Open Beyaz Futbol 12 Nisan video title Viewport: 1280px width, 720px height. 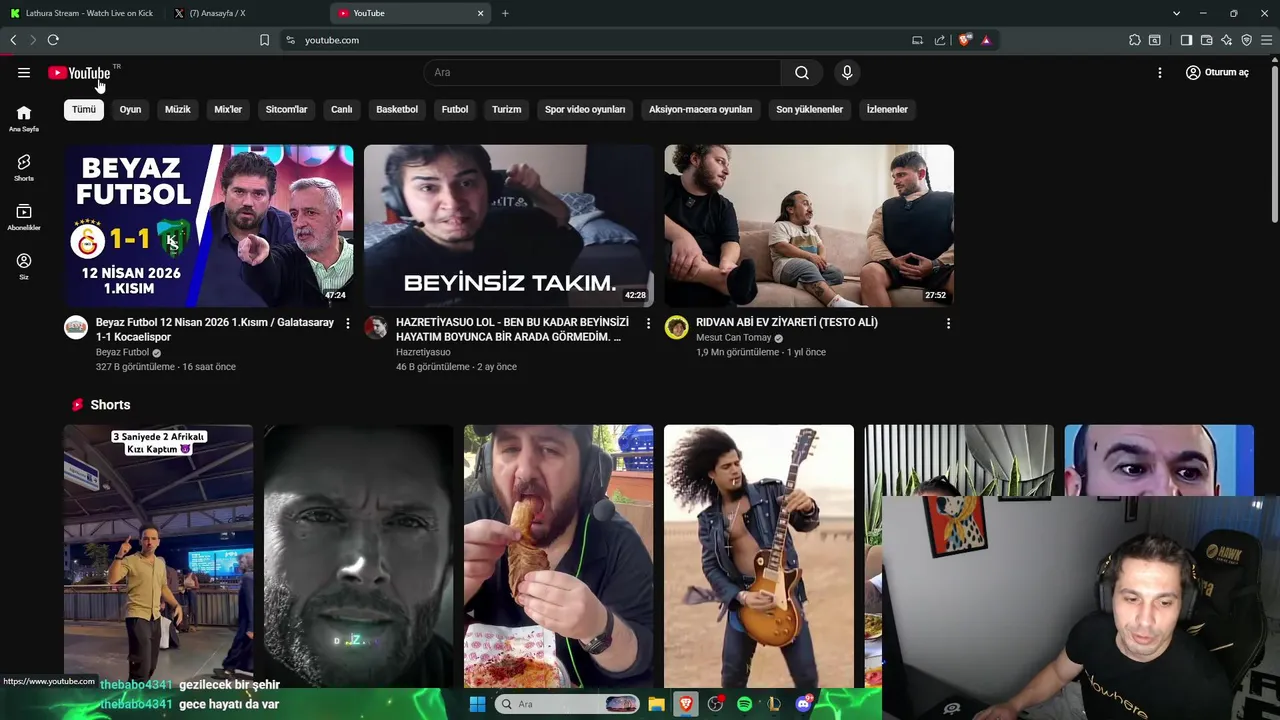[x=215, y=329]
